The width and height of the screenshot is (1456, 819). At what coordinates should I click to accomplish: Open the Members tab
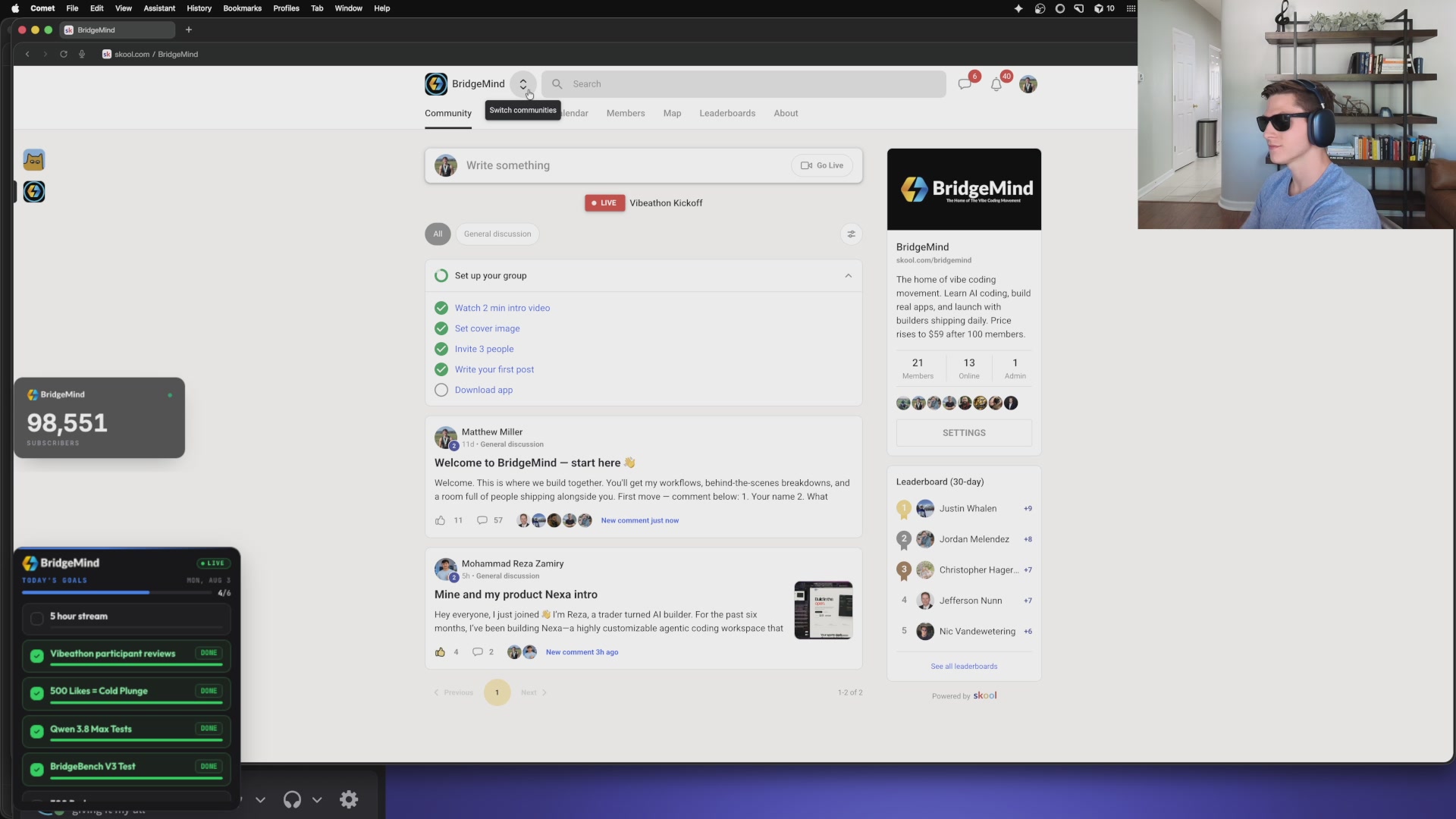pyautogui.click(x=626, y=114)
